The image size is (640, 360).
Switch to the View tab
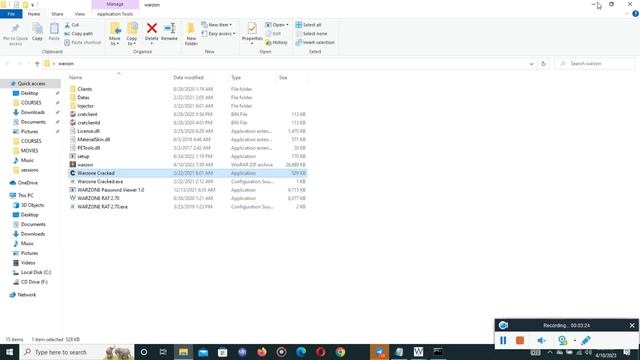(80, 14)
